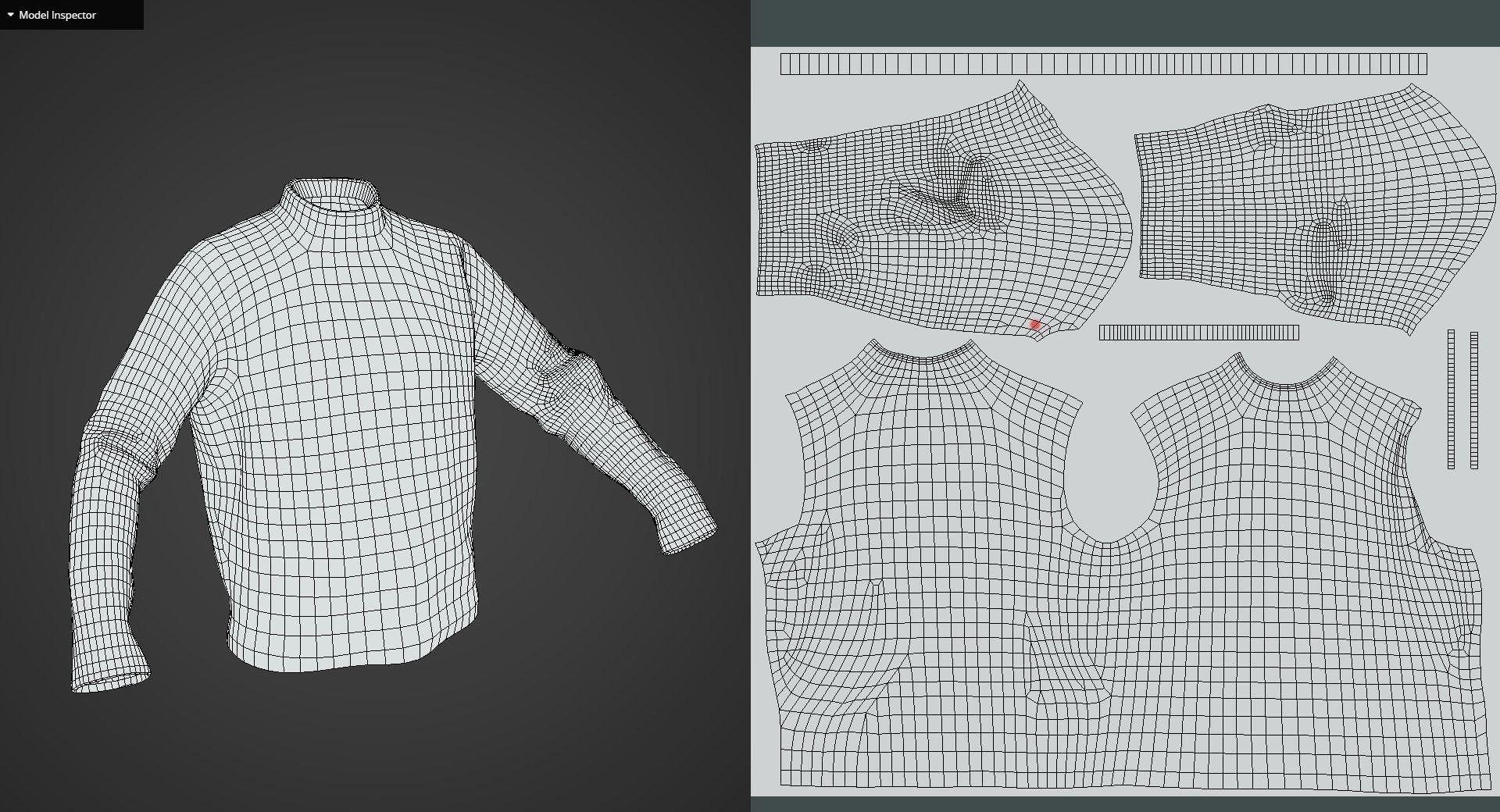
Task: Collapse the Model Inspector panel arrow
Action: [x=10, y=15]
